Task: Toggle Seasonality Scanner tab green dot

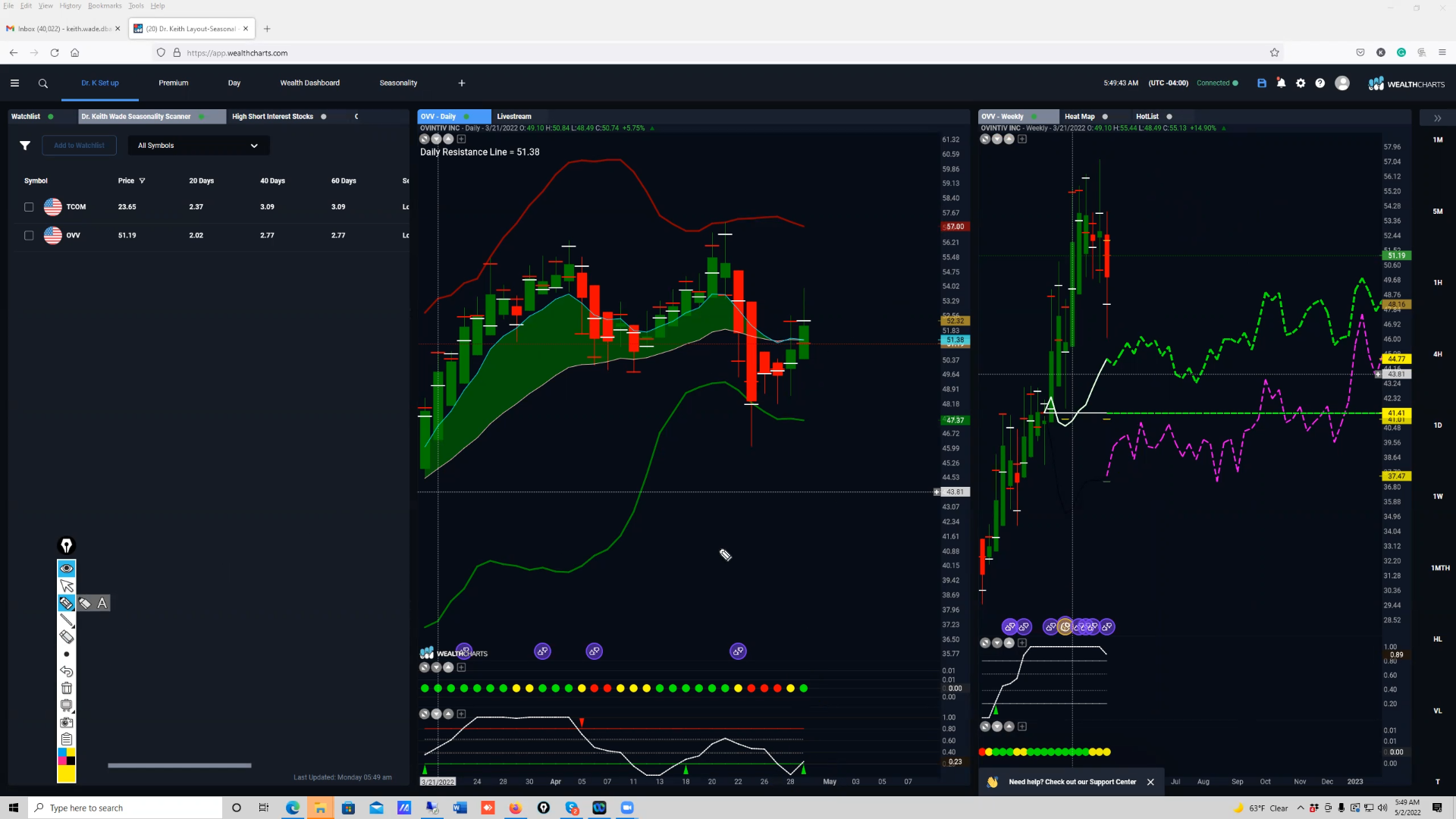Action: tap(201, 117)
